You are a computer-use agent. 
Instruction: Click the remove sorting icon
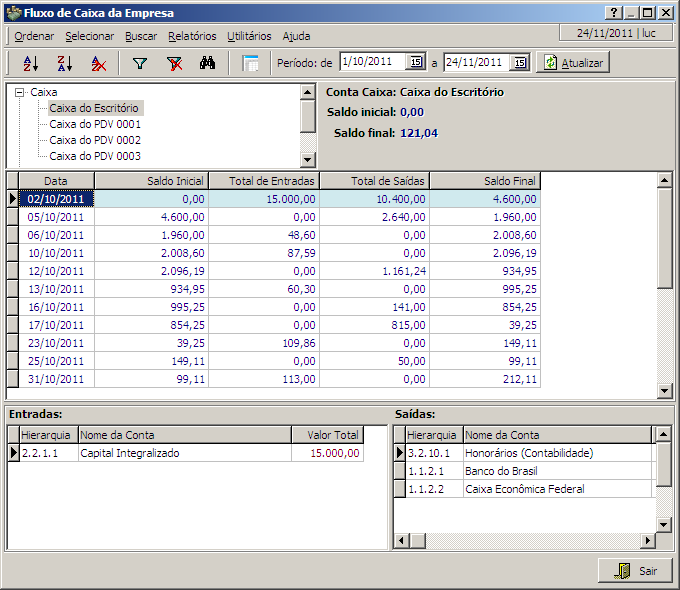(98, 63)
